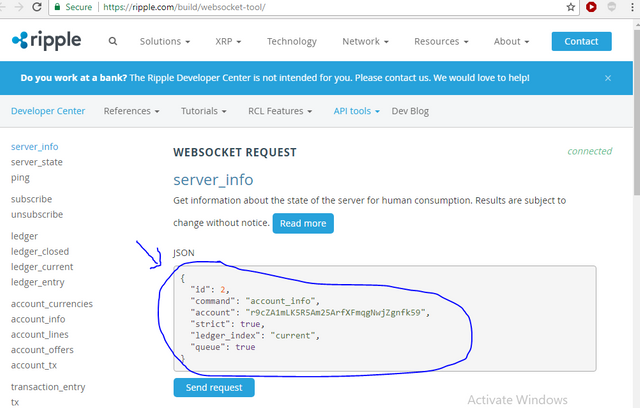Reload the page using the refresh icon

[x=37, y=7]
